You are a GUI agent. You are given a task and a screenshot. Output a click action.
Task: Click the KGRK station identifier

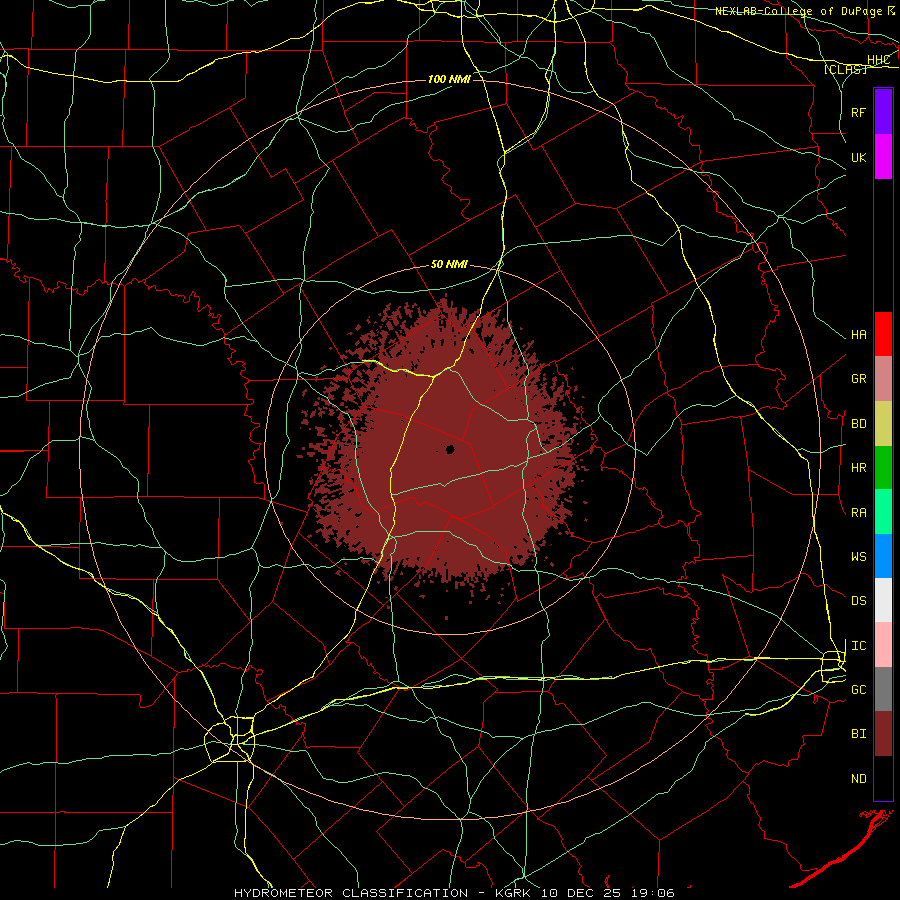(513, 893)
